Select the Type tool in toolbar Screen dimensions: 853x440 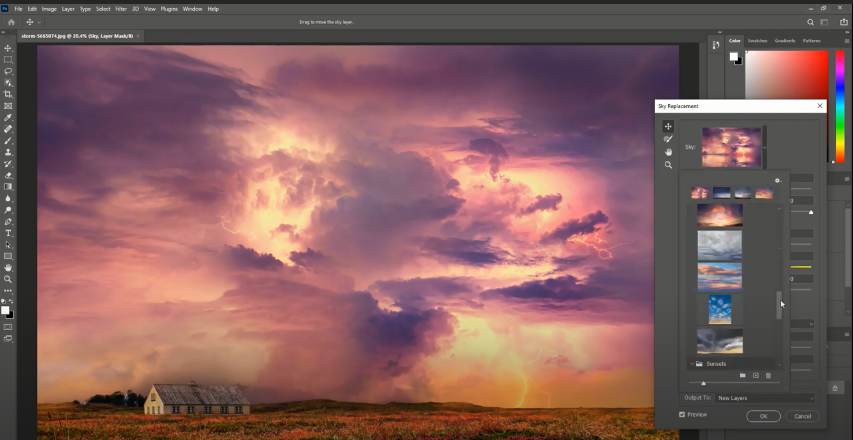pos(8,233)
